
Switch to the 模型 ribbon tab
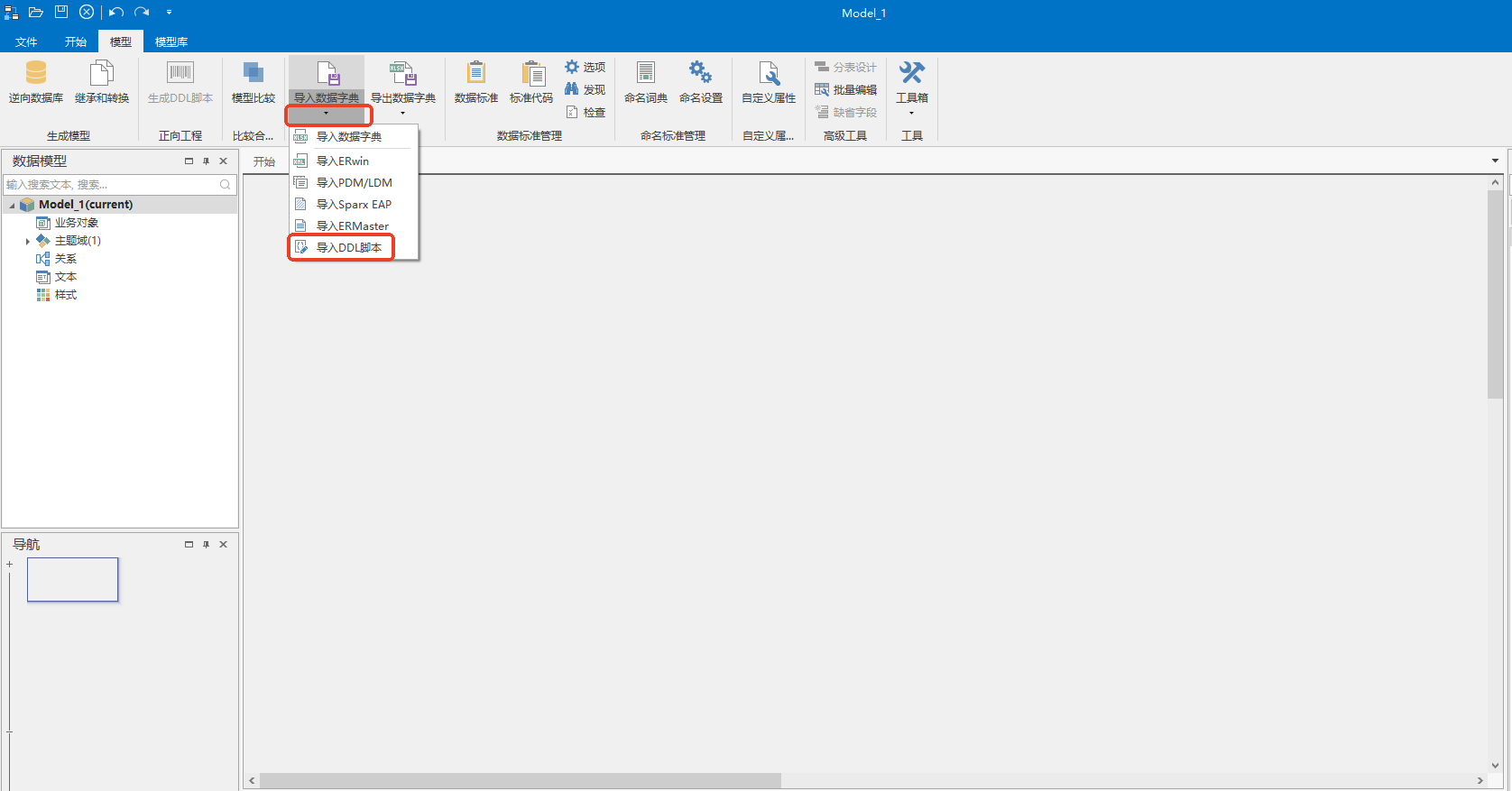pyautogui.click(x=121, y=41)
